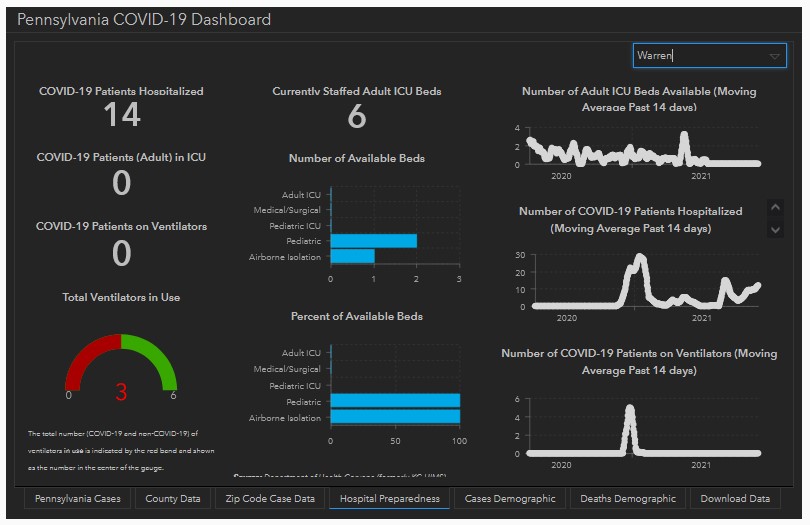Click the Pediatric bar in Number of Available Beds
Viewport: 810px width, 525px height.
pyautogui.click(x=373, y=241)
